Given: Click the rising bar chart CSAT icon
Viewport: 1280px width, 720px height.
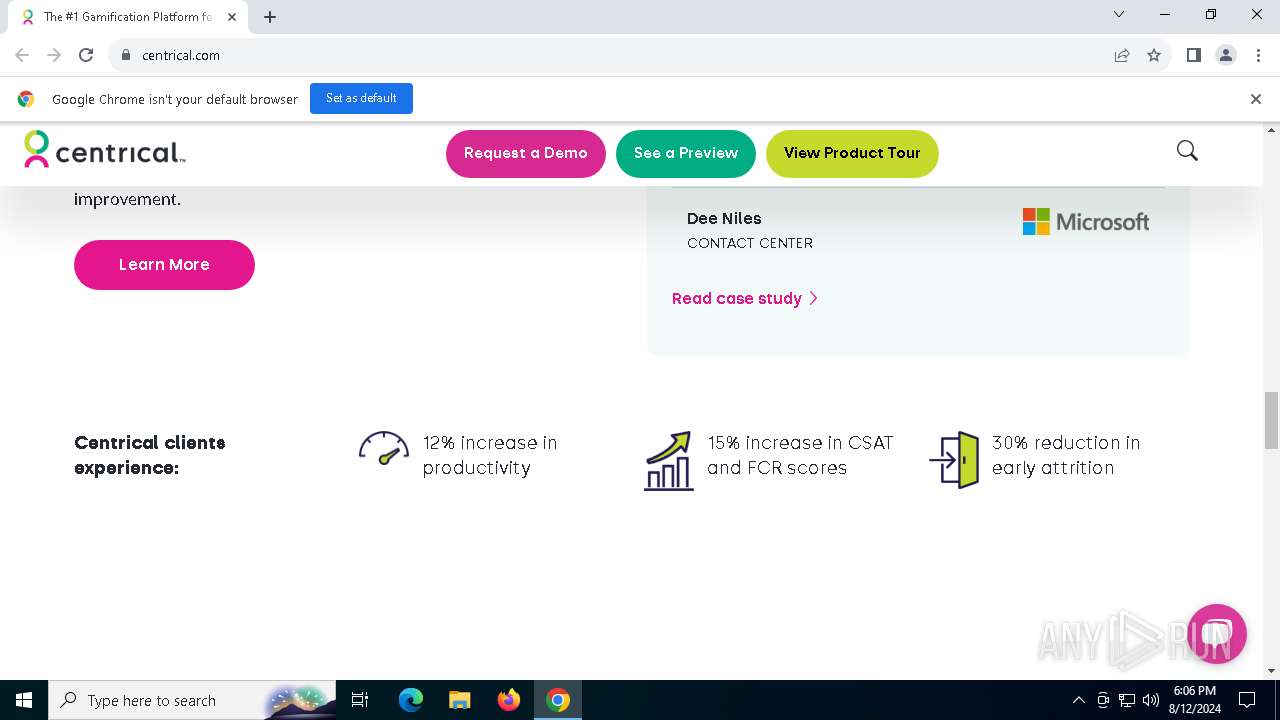Looking at the screenshot, I should pyautogui.click(x=668, y=460).
